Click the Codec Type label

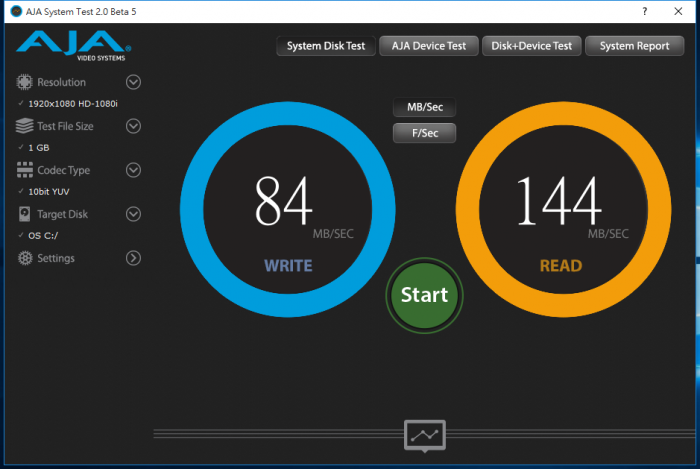point(63,170)
